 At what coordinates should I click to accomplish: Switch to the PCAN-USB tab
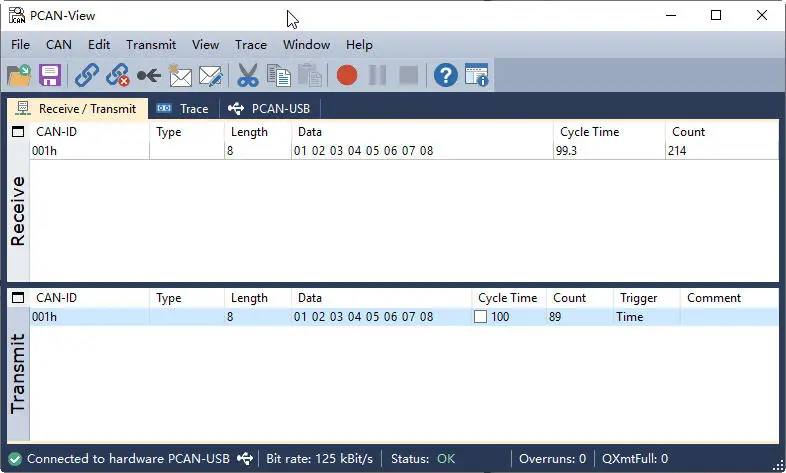coord(269,108)
